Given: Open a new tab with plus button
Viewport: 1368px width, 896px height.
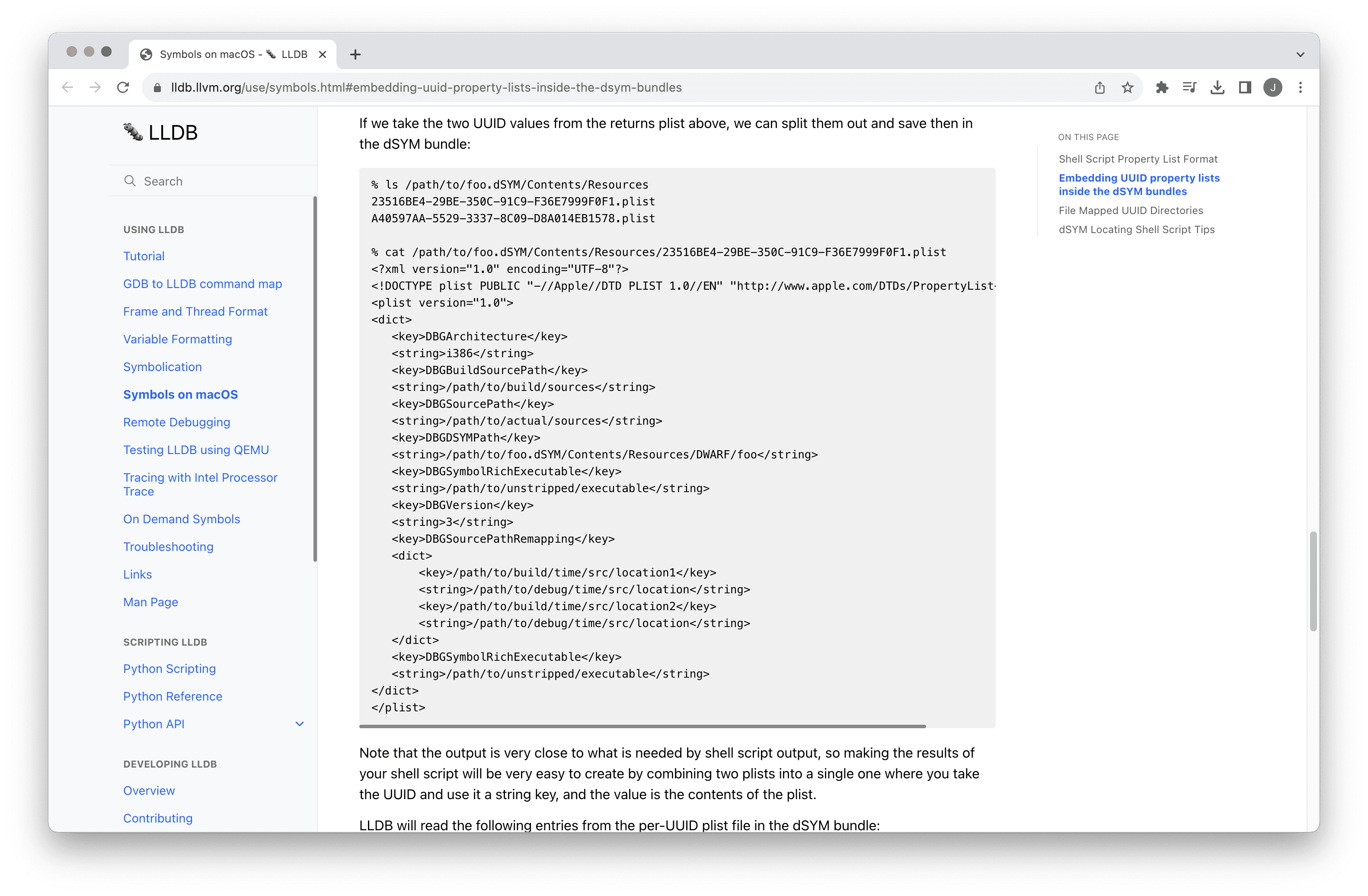Looking at the screenshot, I should (x=355, y=54).
